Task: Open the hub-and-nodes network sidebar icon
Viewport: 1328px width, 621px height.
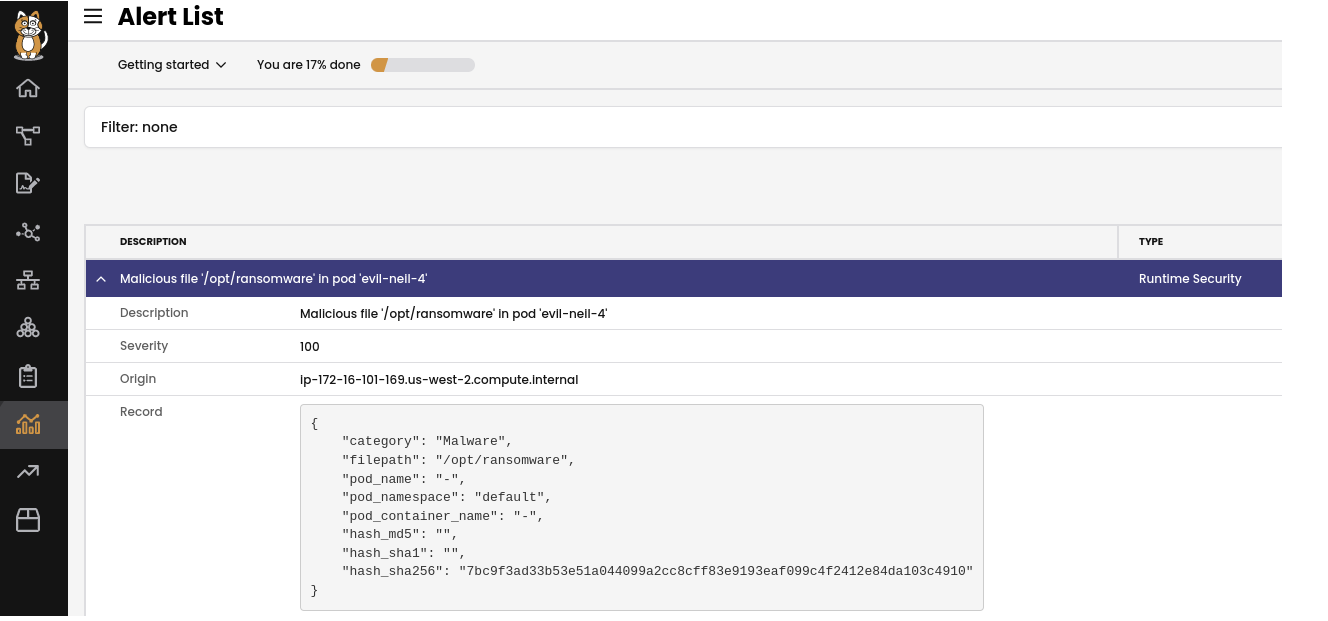Action: pyautogui.click(x=28, y=232)
